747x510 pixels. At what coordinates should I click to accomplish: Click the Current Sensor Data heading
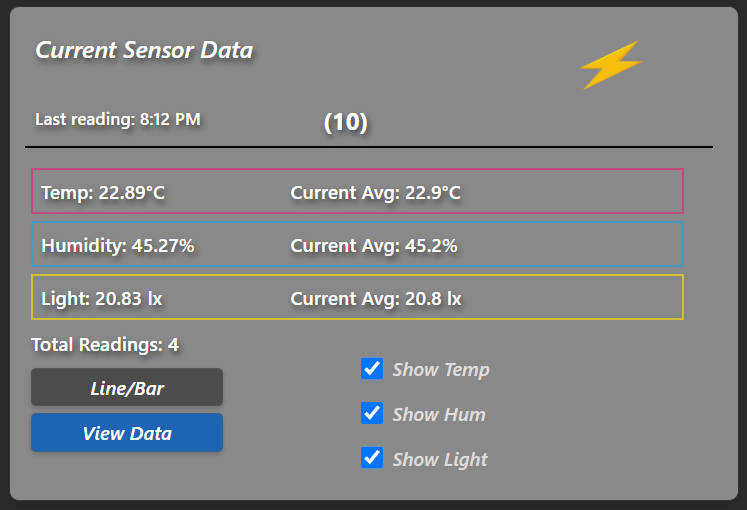pyautogui.click(x=144, y=50)
